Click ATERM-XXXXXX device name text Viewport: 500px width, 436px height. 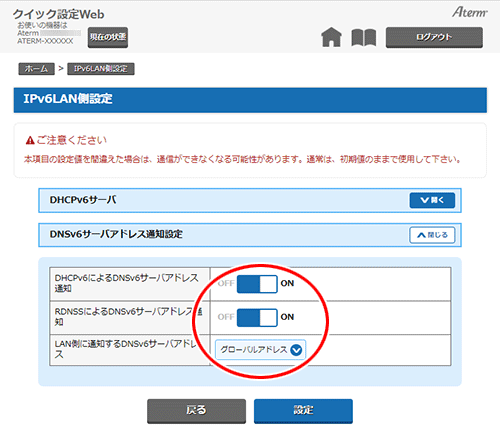point(45,41)
